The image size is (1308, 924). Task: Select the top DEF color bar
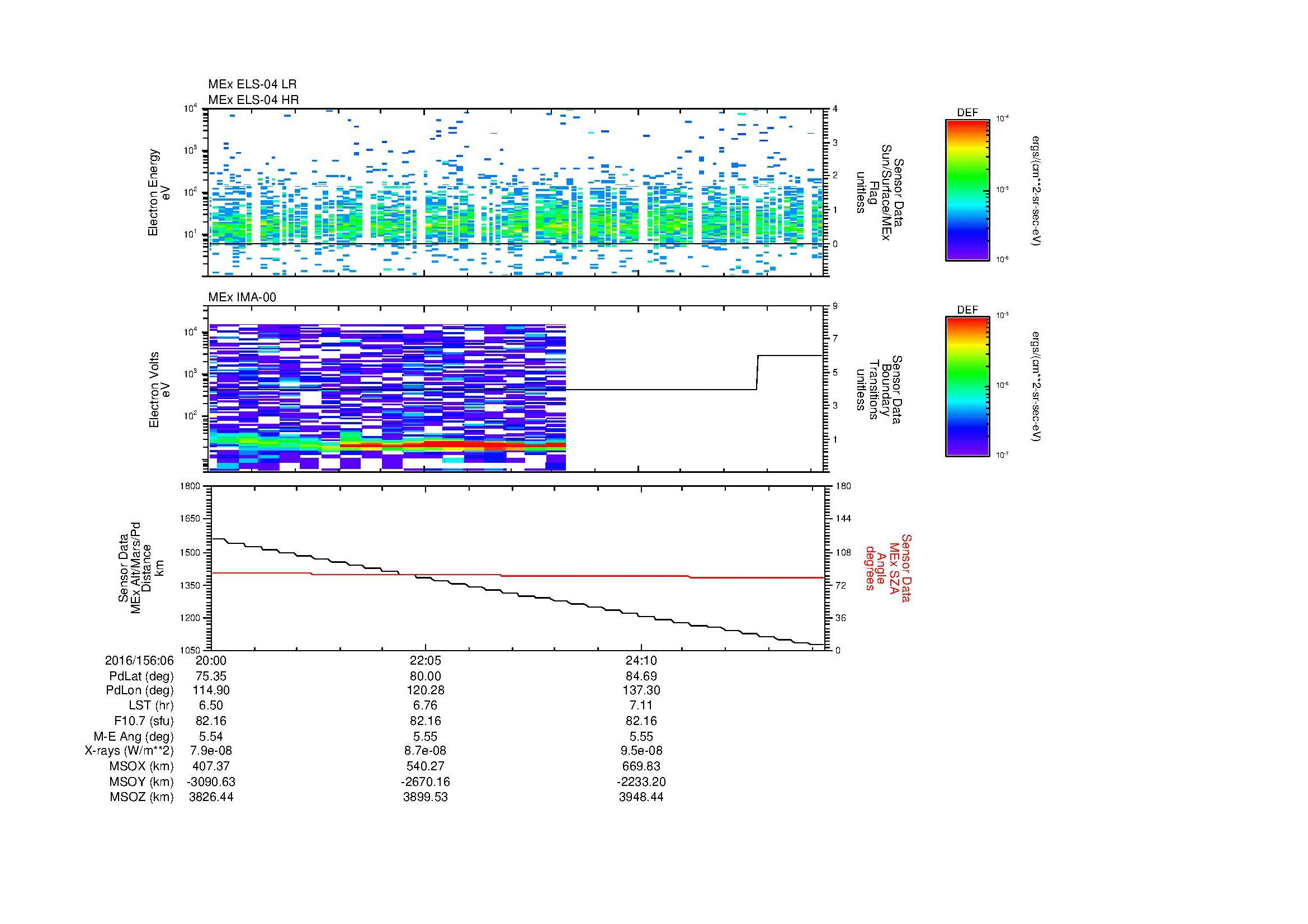967,189
